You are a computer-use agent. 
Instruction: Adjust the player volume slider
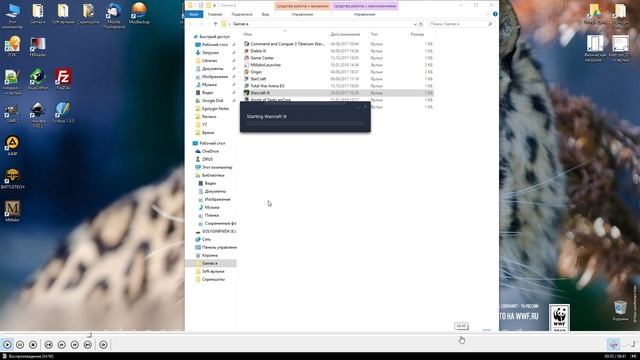coord(629,345)
